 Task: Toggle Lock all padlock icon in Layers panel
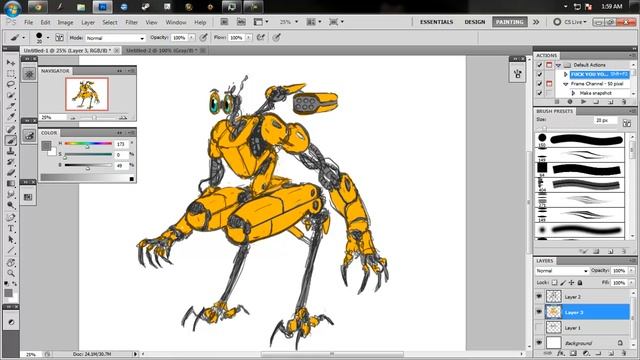(580, 282)
